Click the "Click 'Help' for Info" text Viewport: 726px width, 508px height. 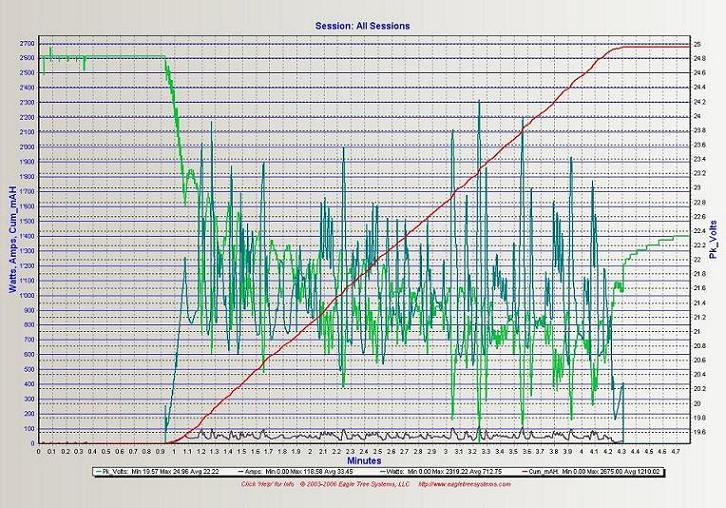tap(268, 484)
